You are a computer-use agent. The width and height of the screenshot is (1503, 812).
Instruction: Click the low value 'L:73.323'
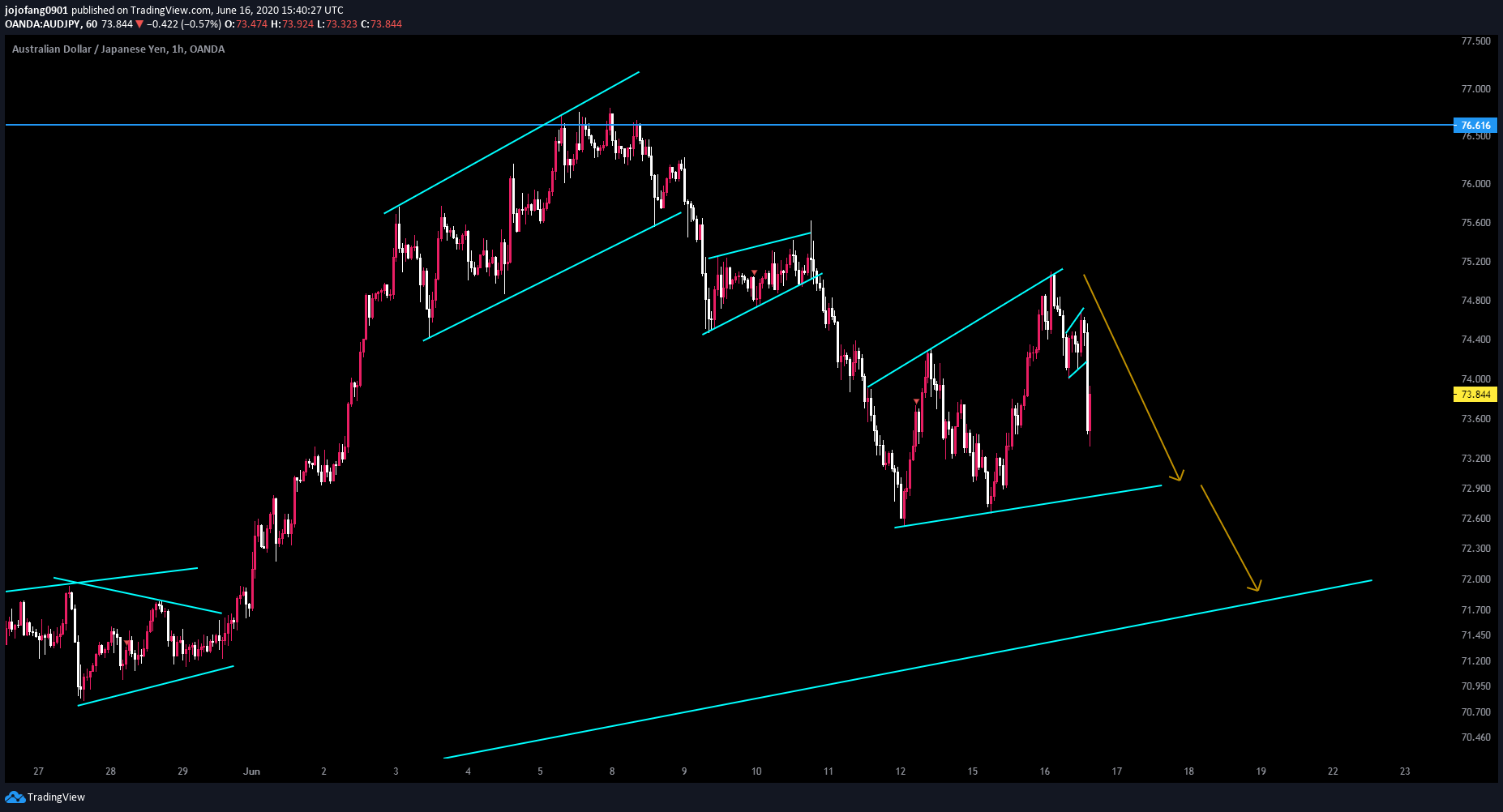pos(337,24)
